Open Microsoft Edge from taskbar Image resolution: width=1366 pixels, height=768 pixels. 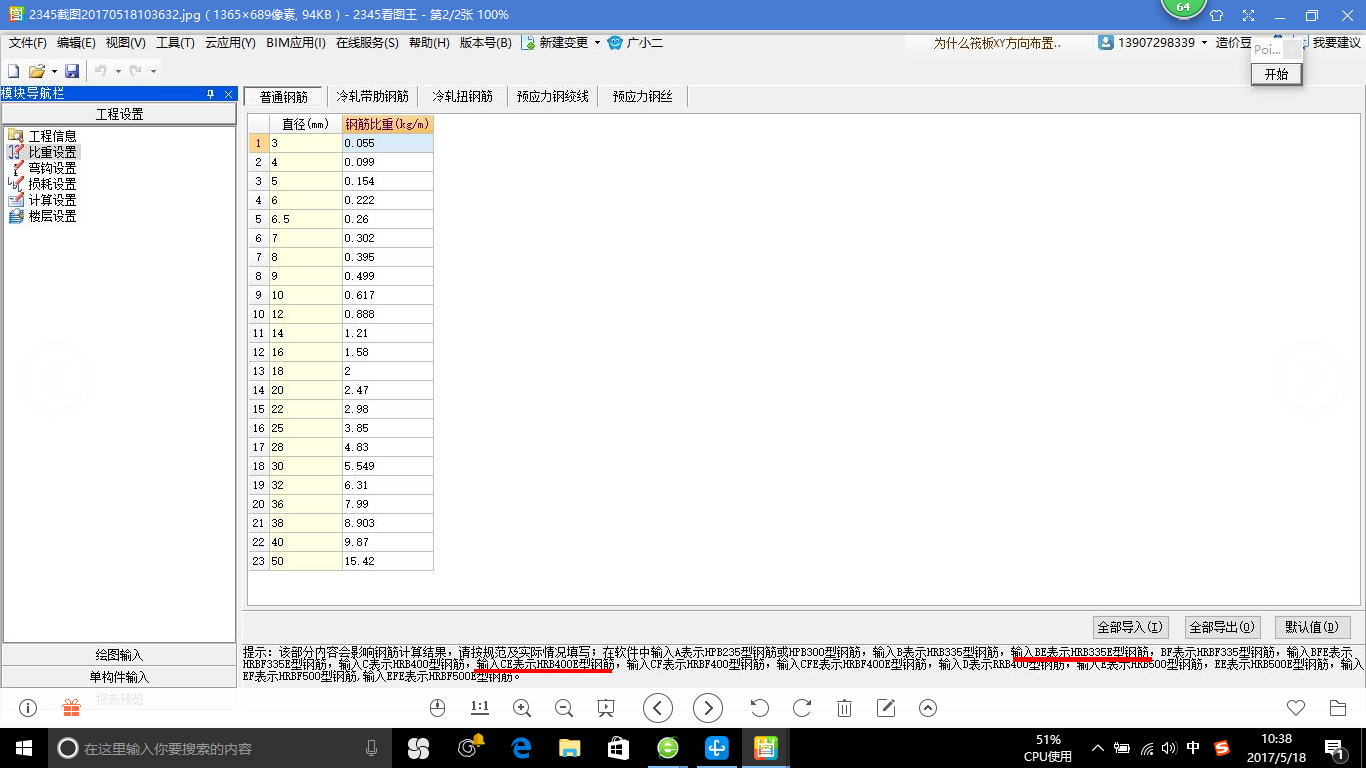click(520, 748)
